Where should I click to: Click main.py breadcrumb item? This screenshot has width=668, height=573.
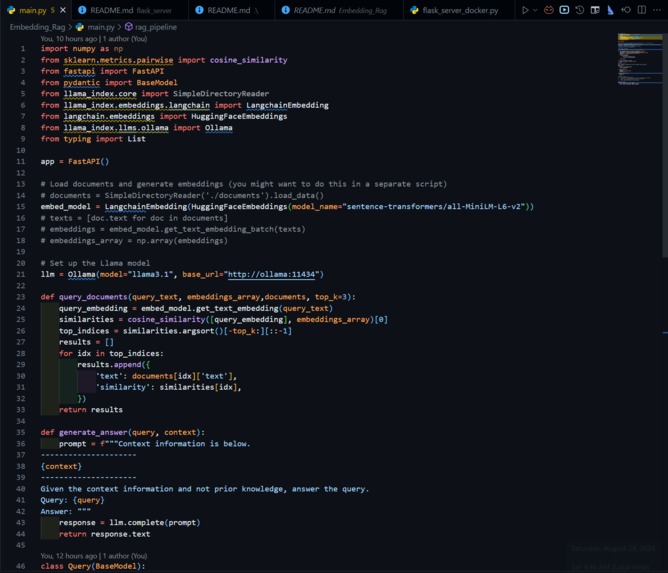pyautogui.click(x=96, y=27)
